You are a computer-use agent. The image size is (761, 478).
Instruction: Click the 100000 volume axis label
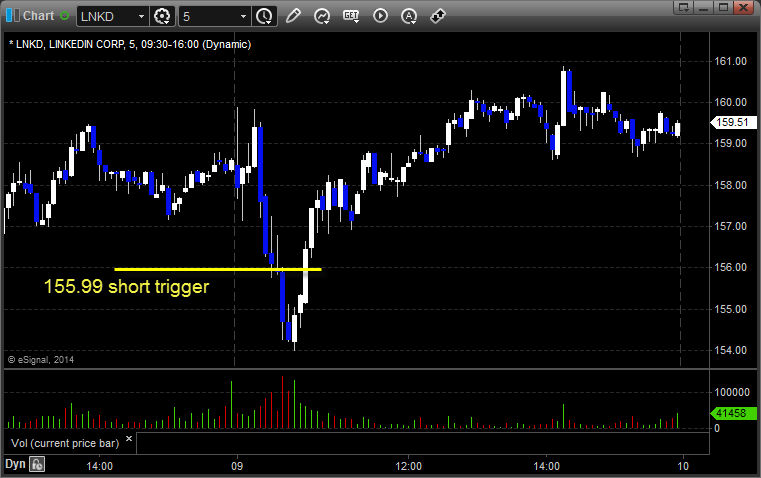732,392
